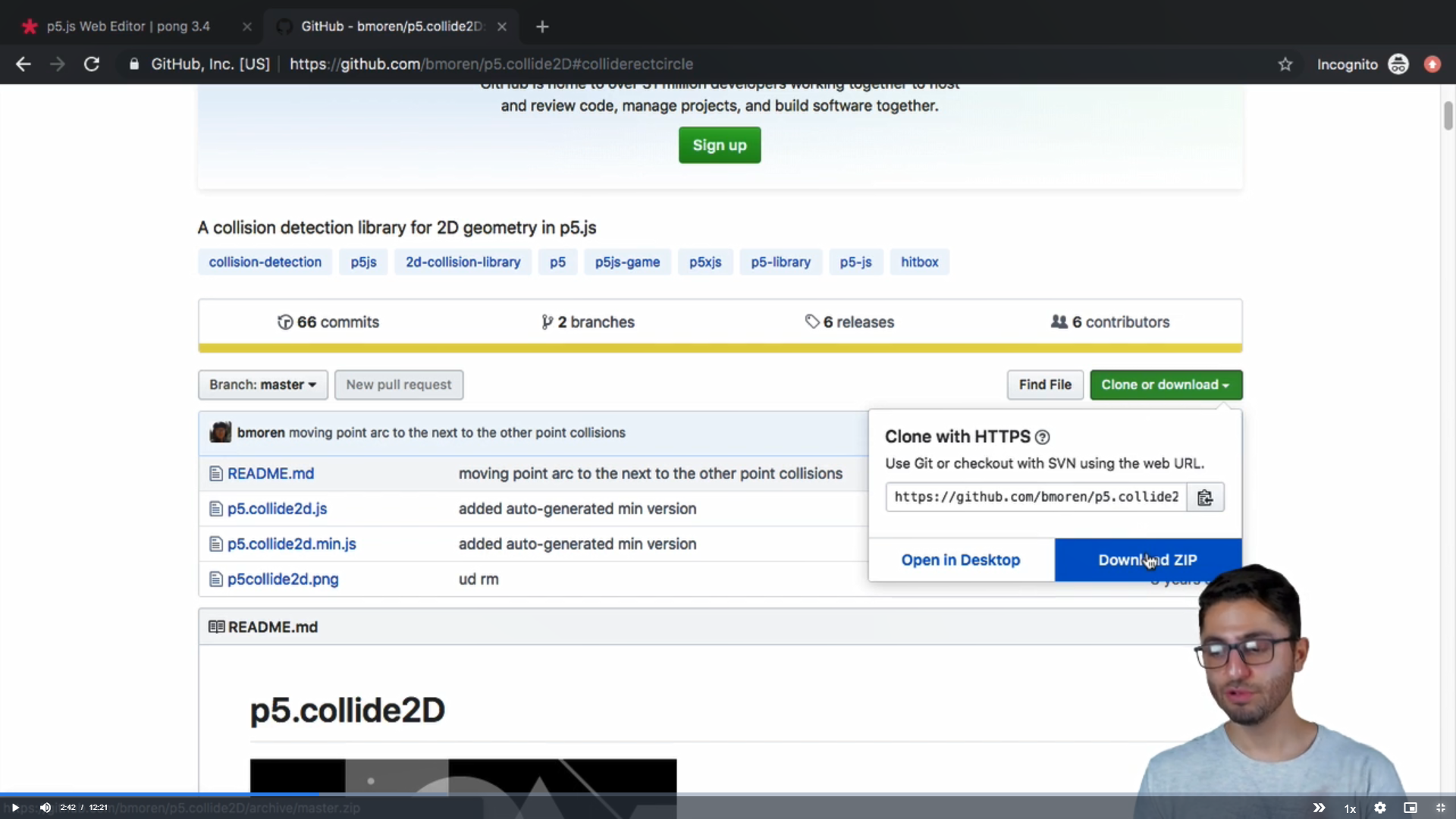Open the p5-library topic tag
Screen dimensions: 1456x819
coord(780,262)
